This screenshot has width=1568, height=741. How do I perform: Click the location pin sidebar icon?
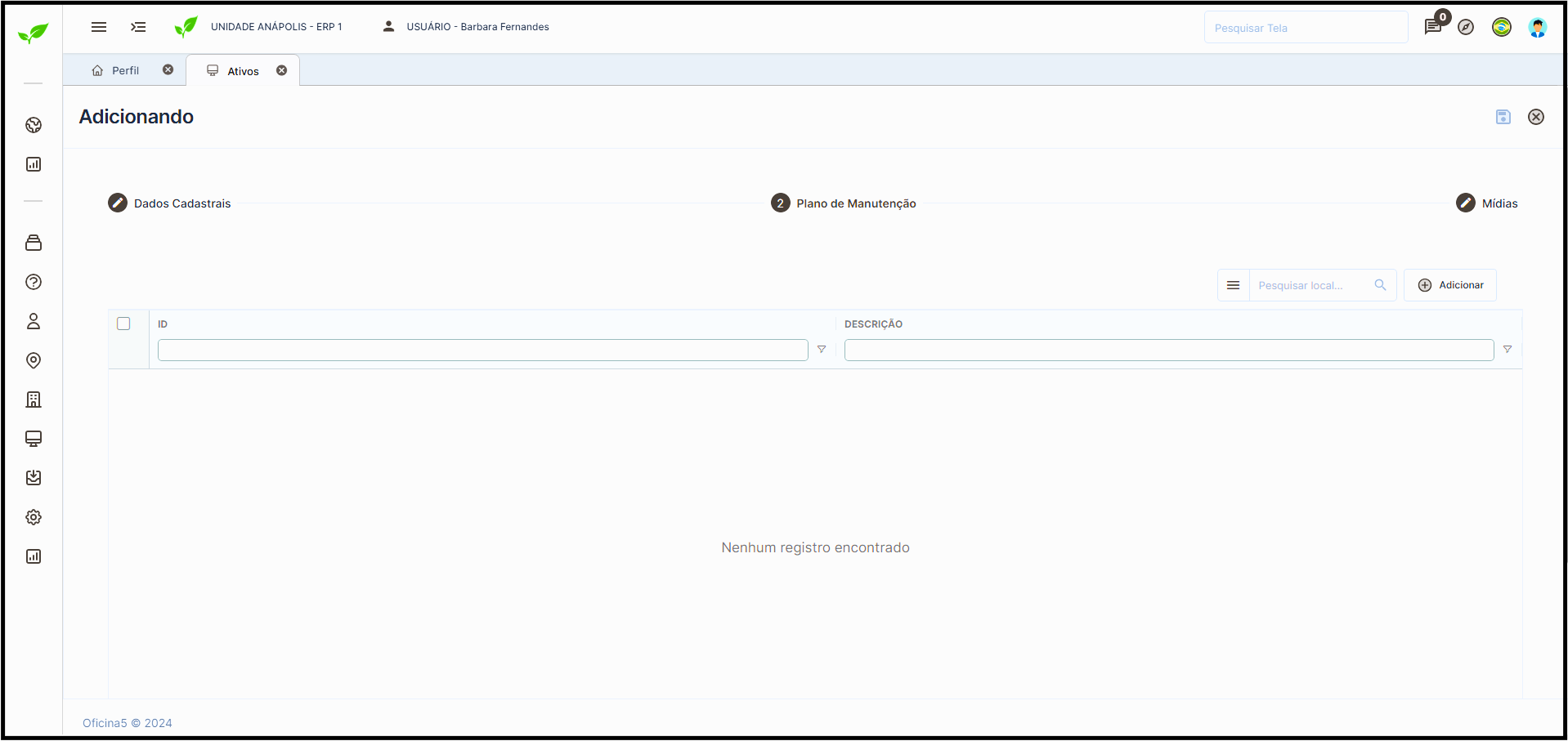34,360
